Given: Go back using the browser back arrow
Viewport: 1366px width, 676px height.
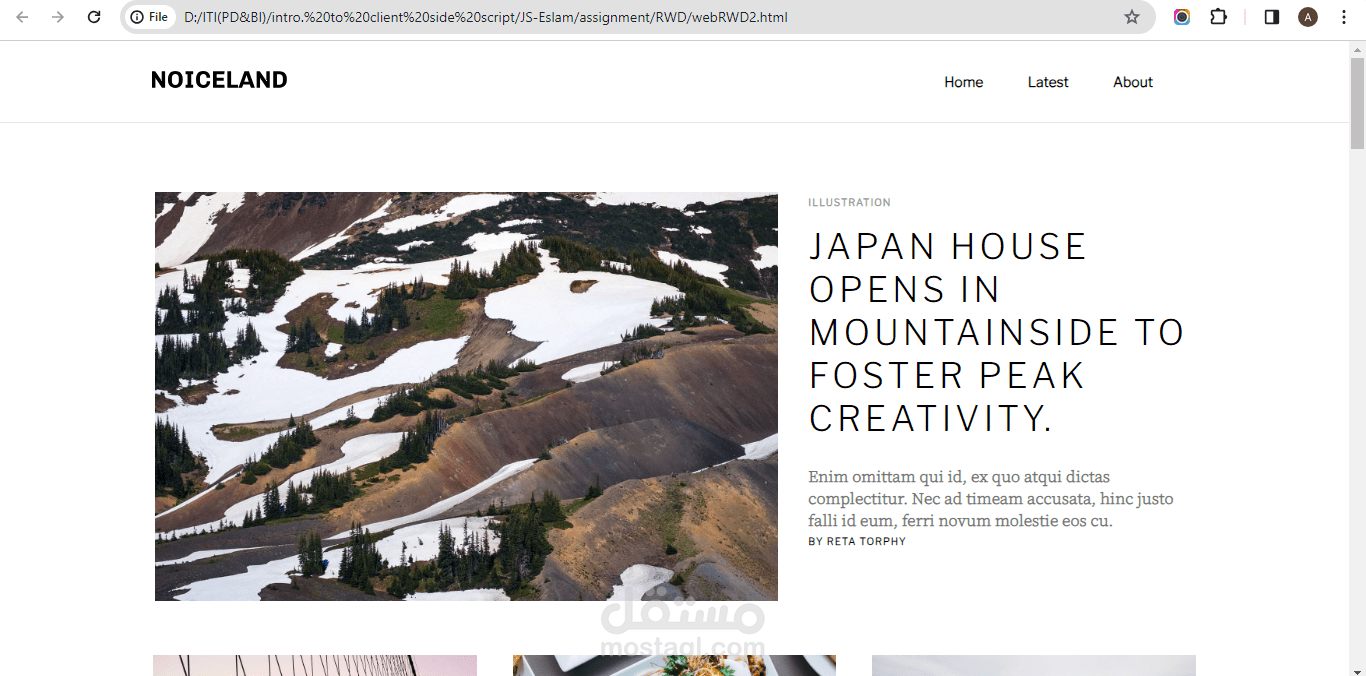Looking at the screenshot, I should point(22,17).
